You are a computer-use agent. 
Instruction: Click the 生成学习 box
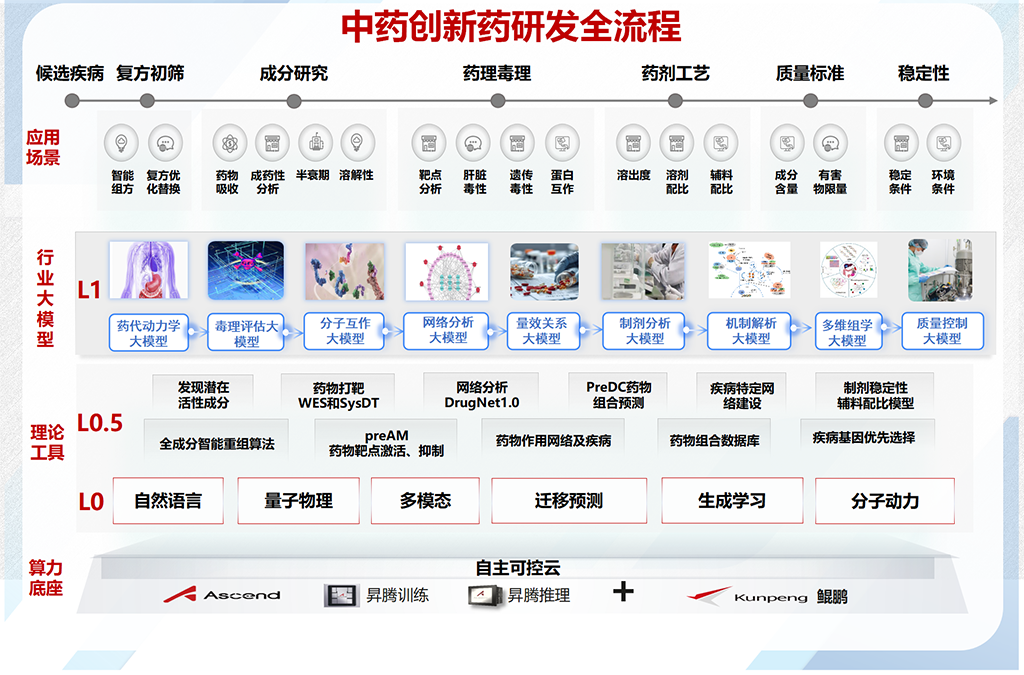pos(731,501)
